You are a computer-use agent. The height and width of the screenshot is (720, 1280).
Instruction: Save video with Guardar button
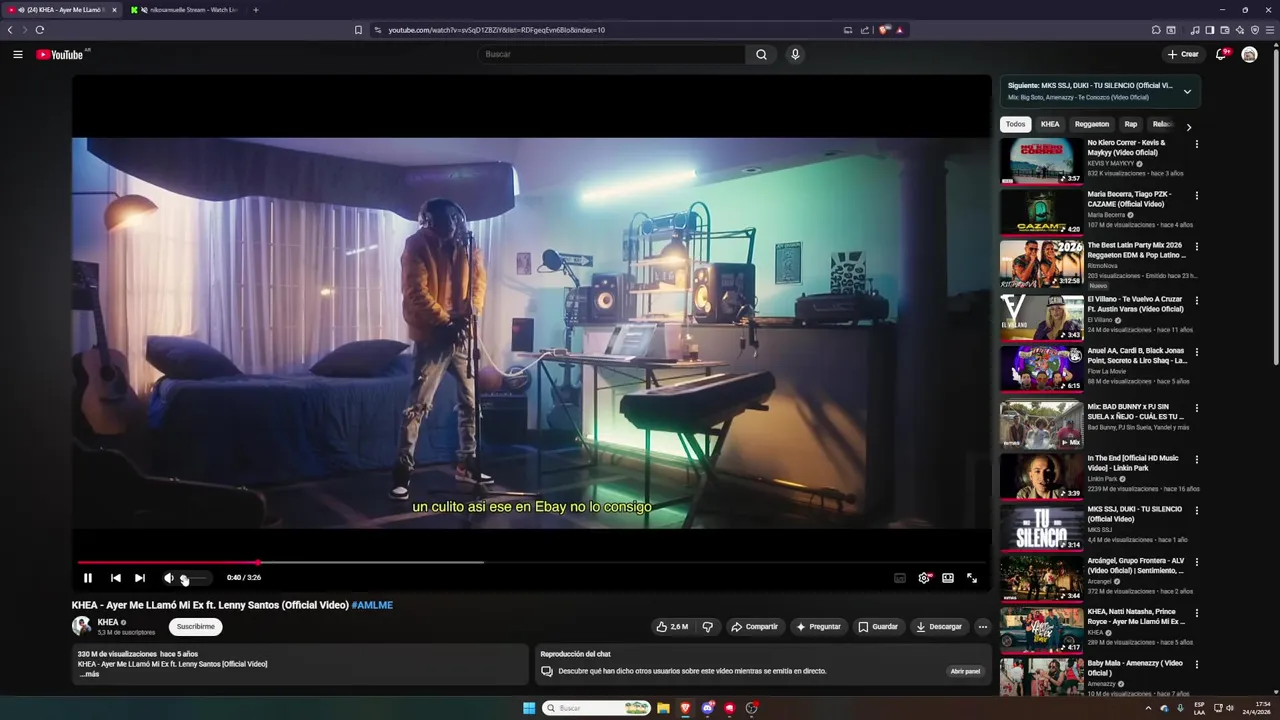pos(878,627)
